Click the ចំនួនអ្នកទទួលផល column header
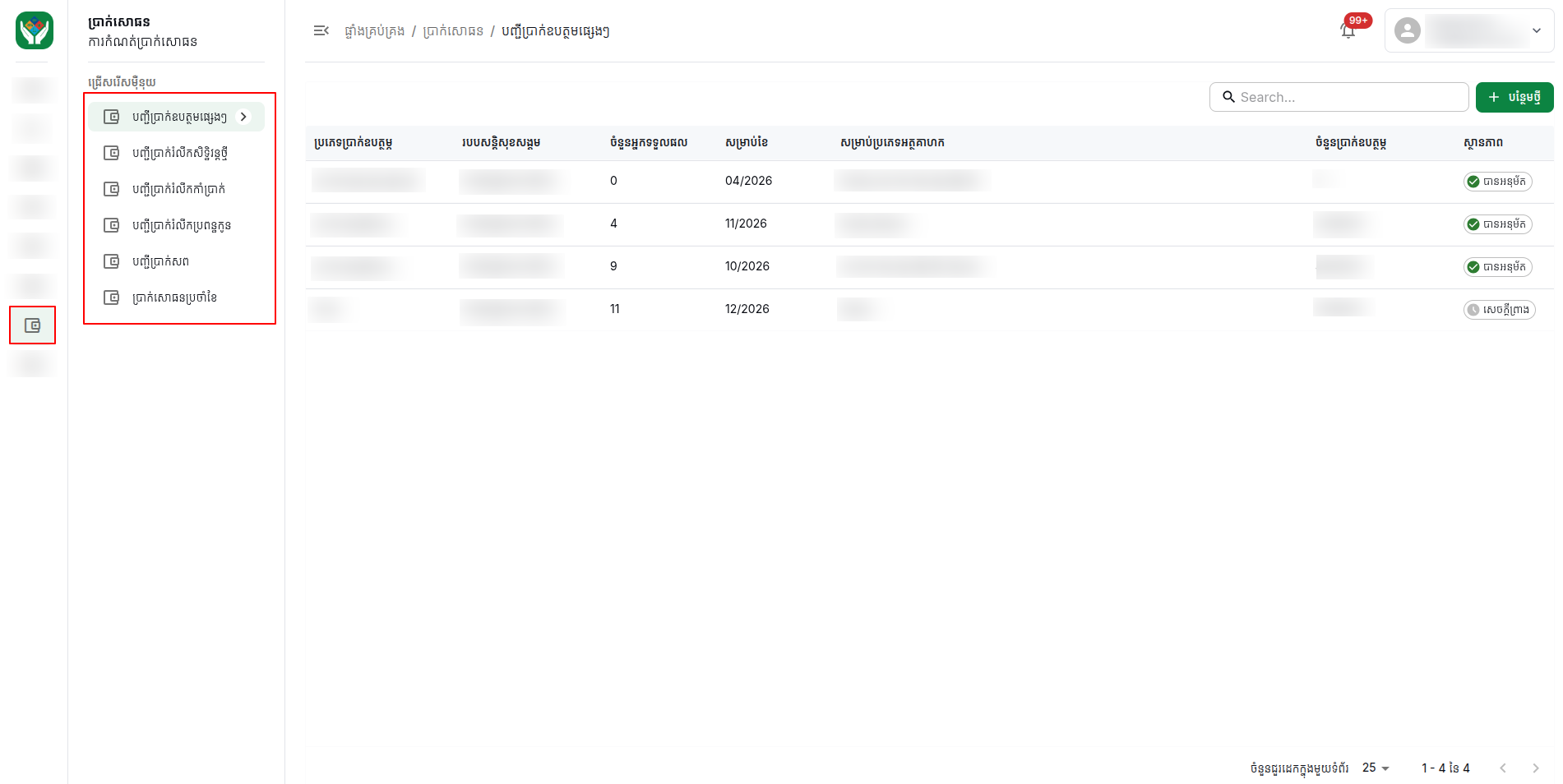This screenshot has width=1563, height=784. click(x=649, y=142)
